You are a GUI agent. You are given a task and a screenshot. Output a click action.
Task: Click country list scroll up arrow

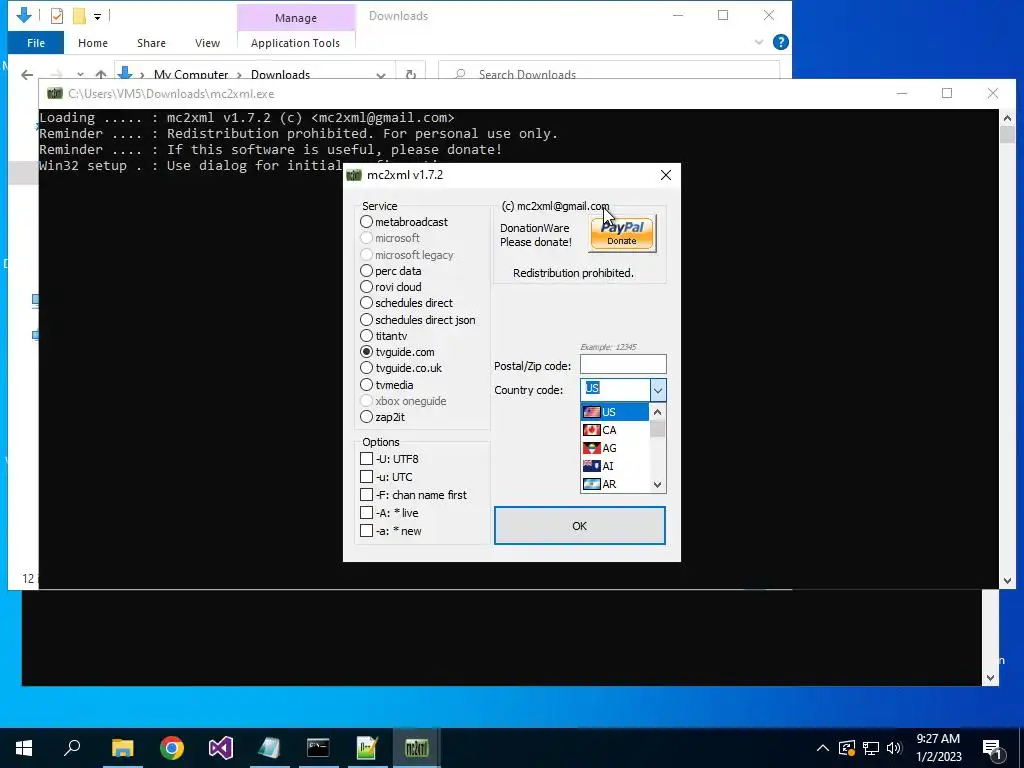tap(658, 411)
